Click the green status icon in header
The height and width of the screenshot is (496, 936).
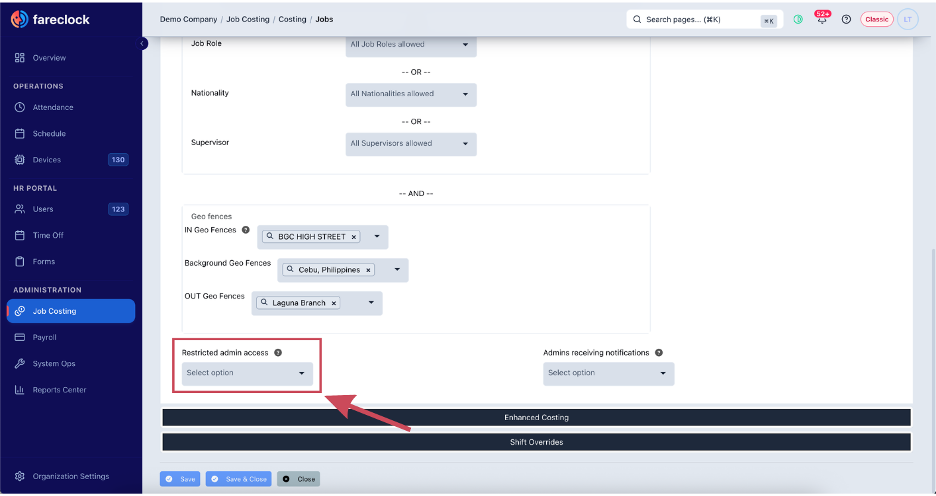point(798,19)
